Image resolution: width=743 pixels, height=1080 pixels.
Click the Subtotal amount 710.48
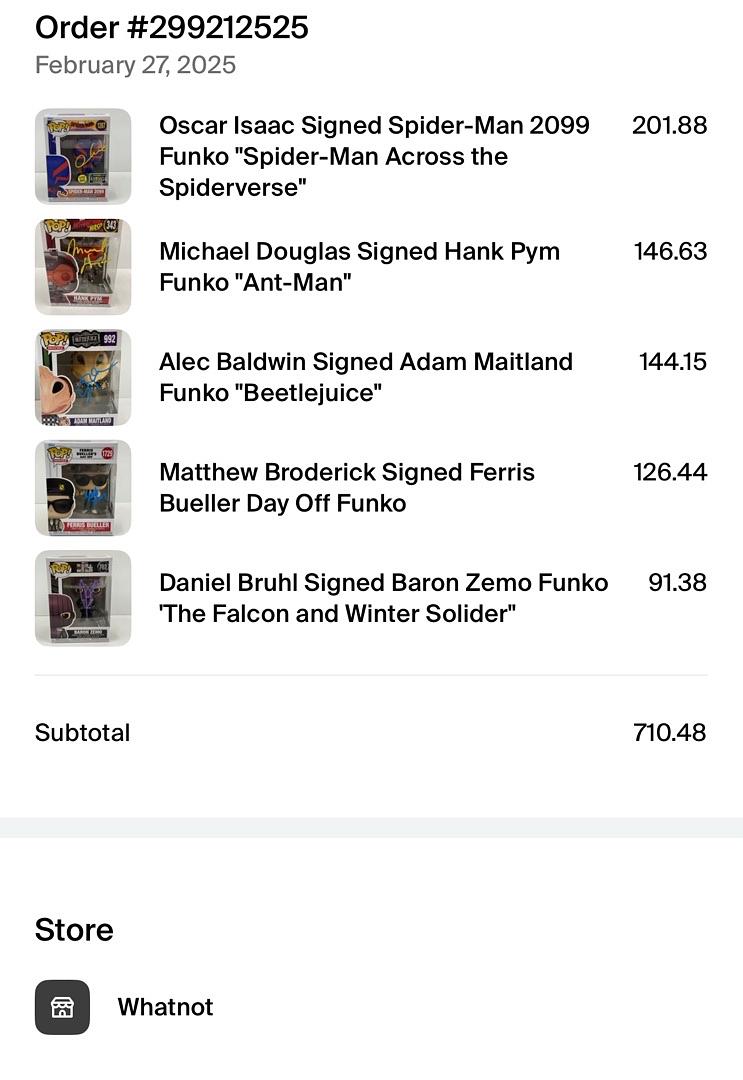pos(669,733)
